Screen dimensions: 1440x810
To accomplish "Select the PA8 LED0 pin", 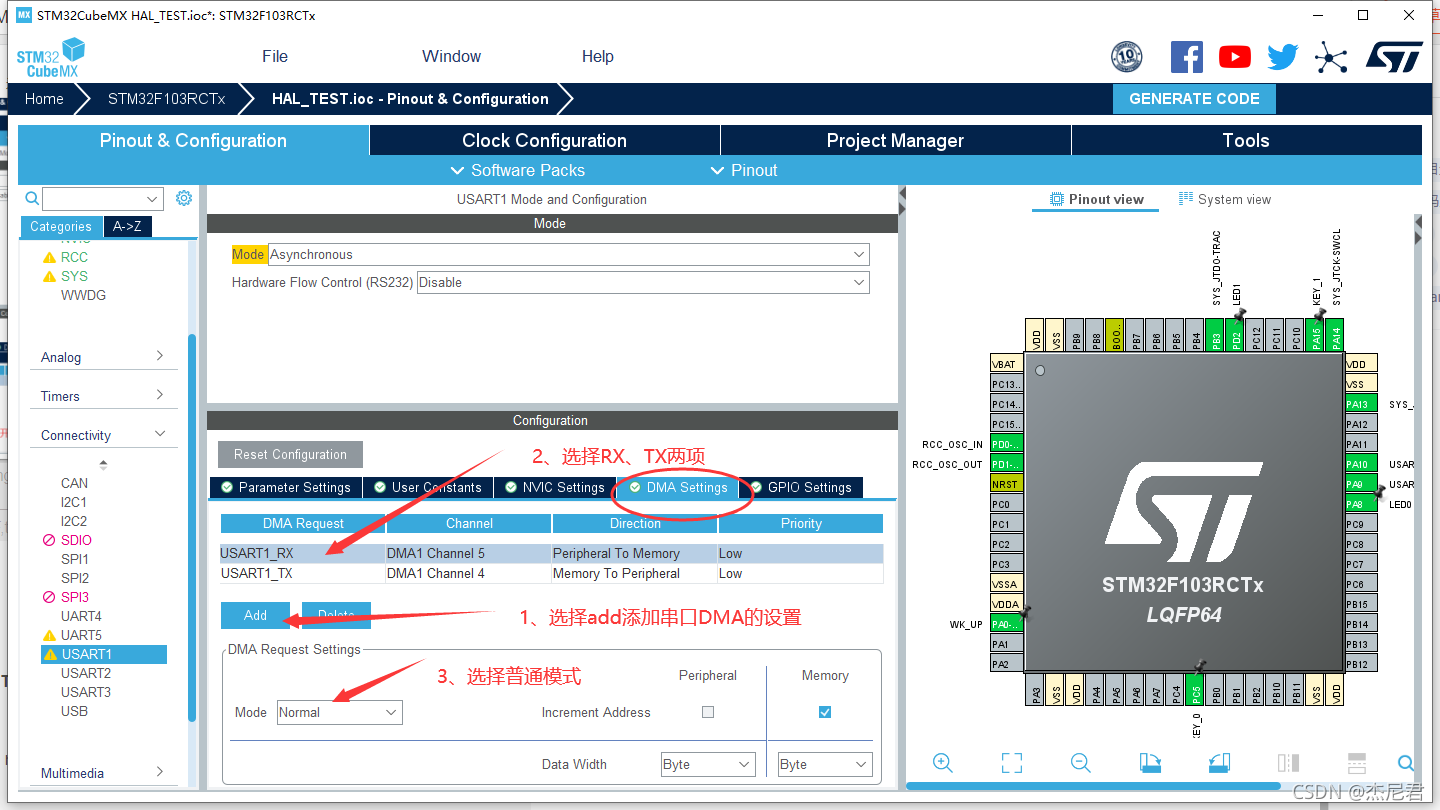I will click(x=1361, y=504).
